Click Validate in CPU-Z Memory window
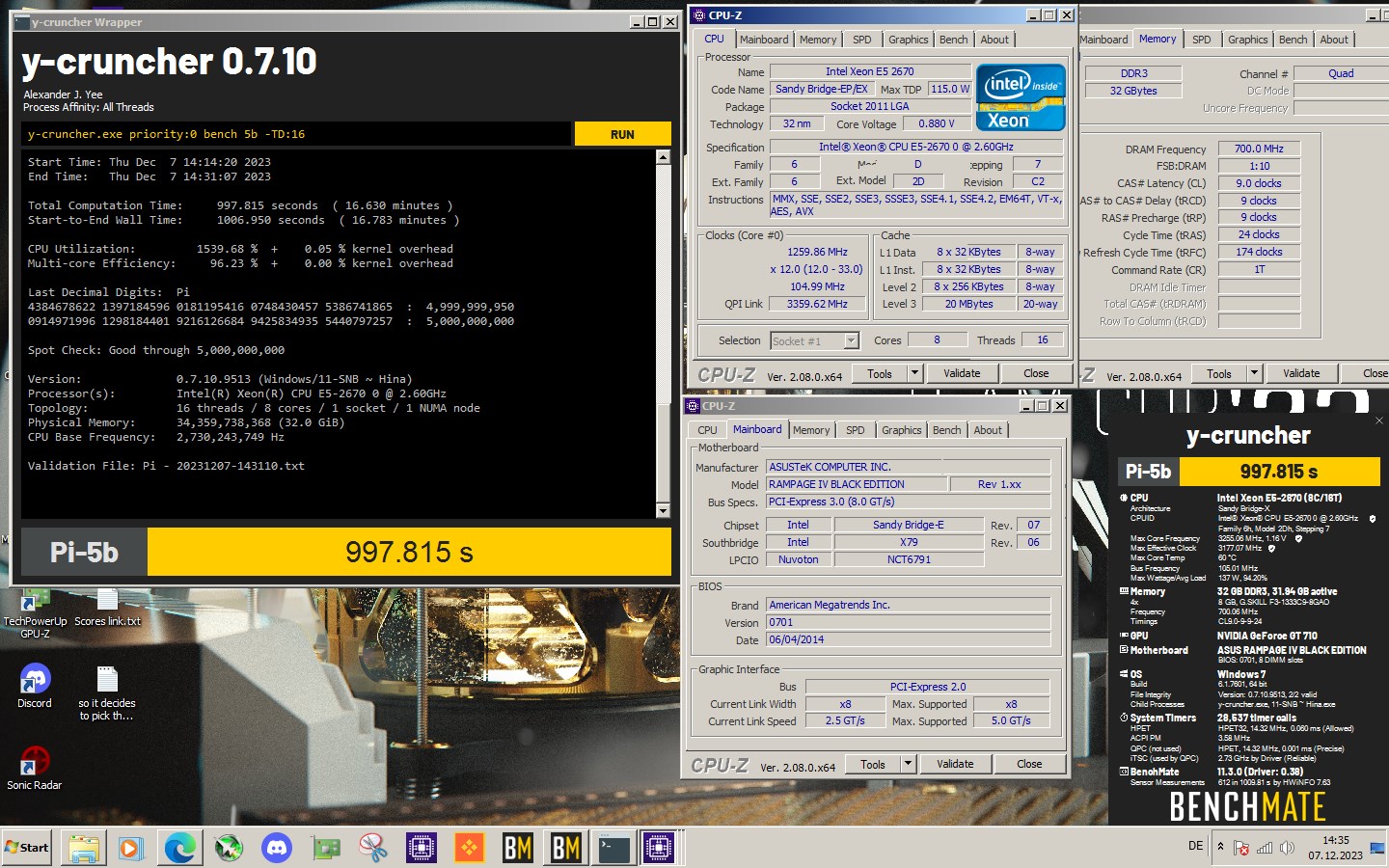The width and height of the screenshot is (1389, 868). (x=1301, y=373)
